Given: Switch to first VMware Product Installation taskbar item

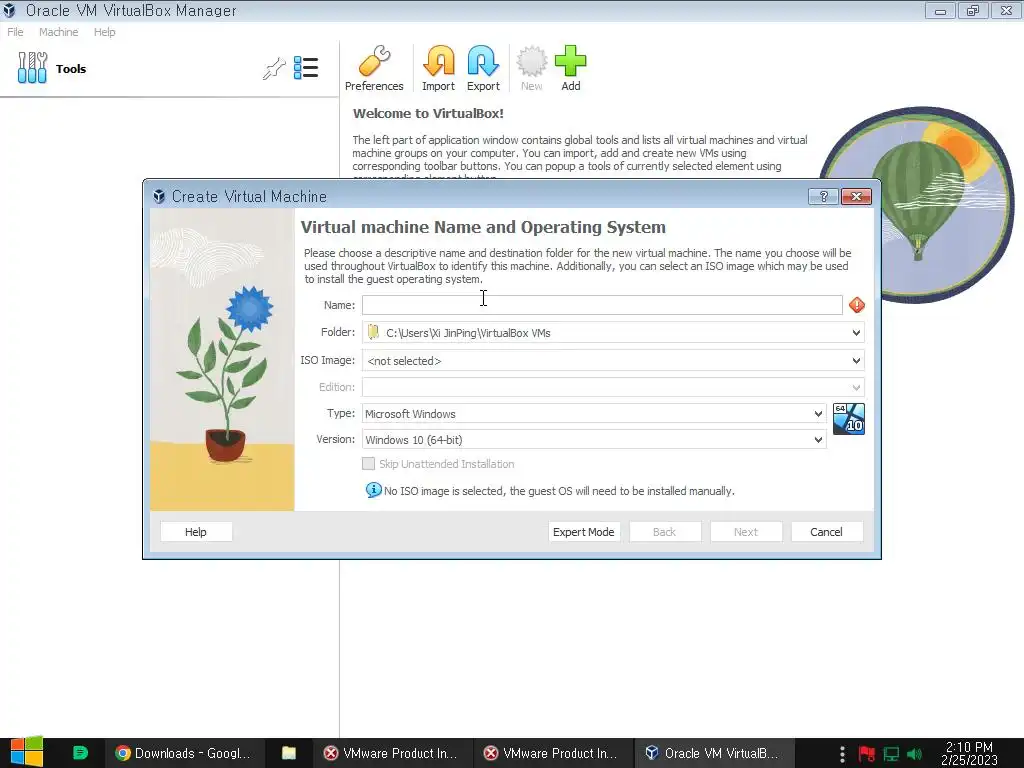Looking at the screenshot, I should click(391, 753).
